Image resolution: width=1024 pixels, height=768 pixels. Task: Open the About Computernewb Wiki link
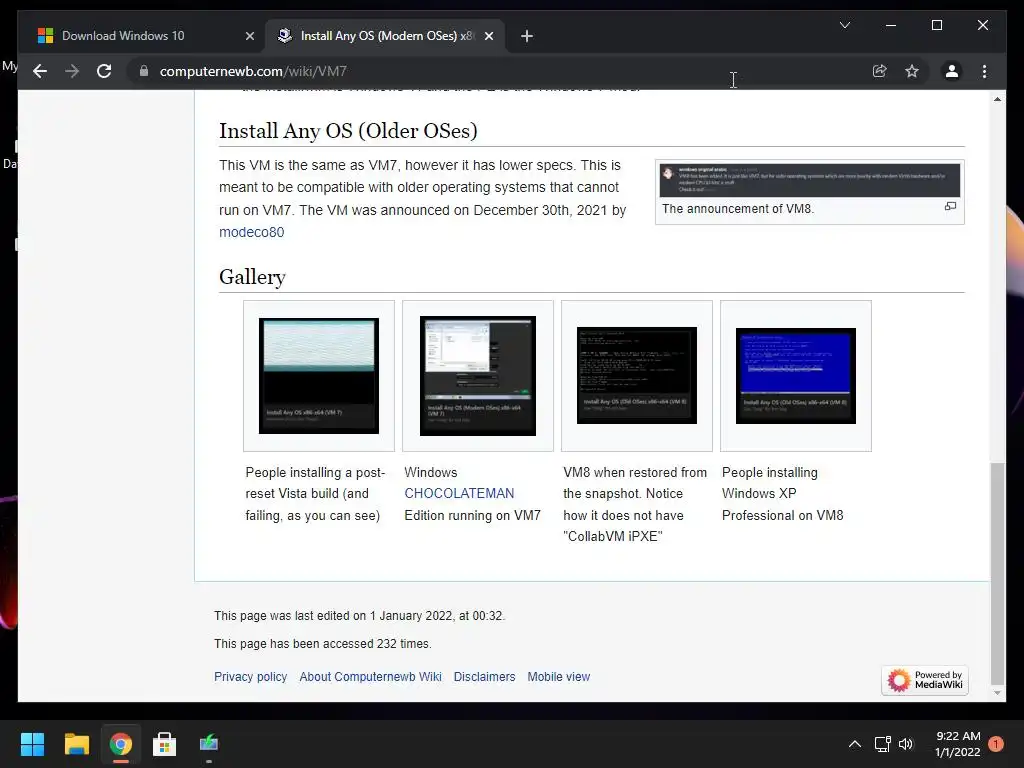(370, 677)
